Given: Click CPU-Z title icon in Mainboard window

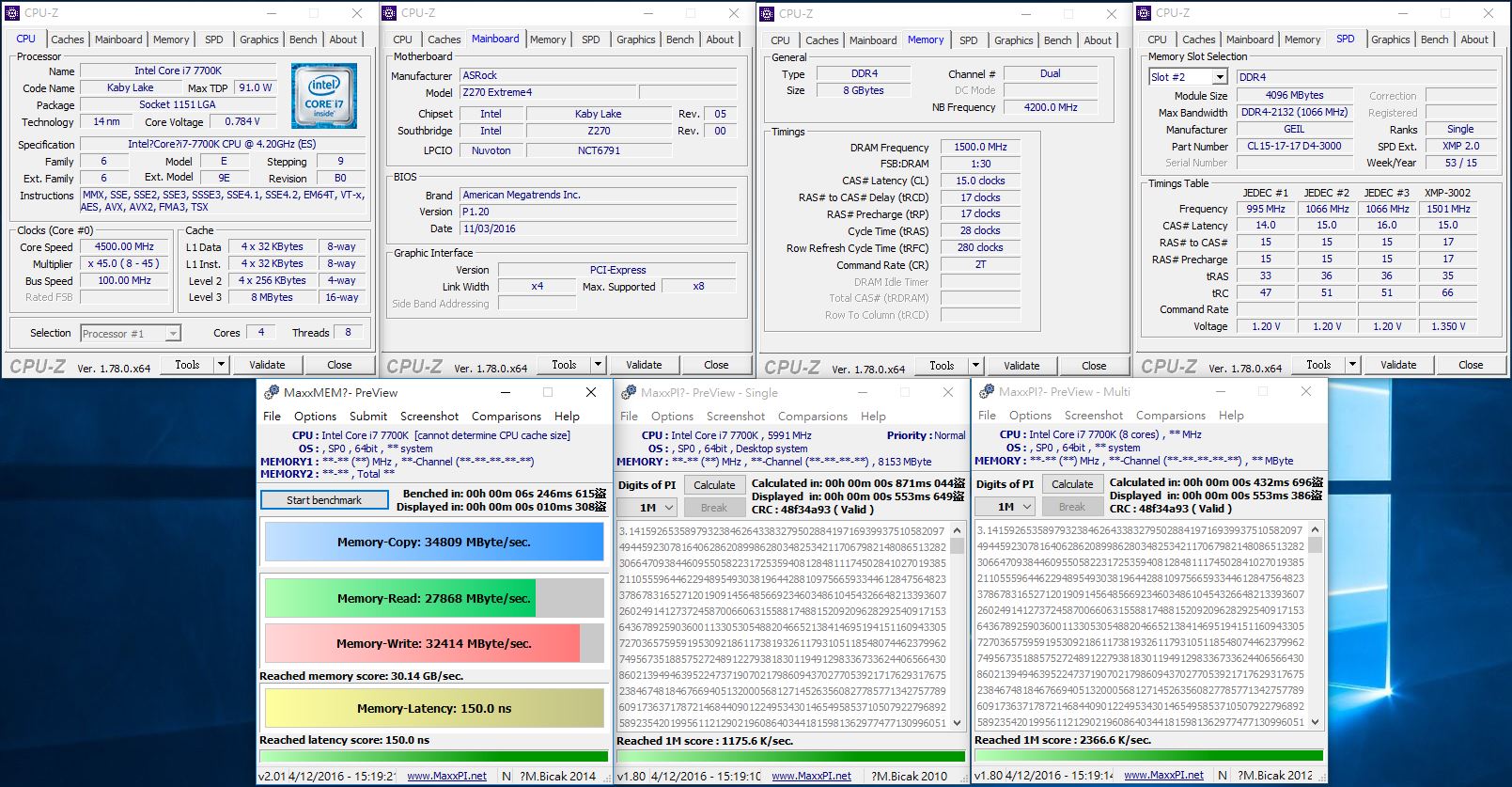Looking at the screenshot, I should point(390,13).
